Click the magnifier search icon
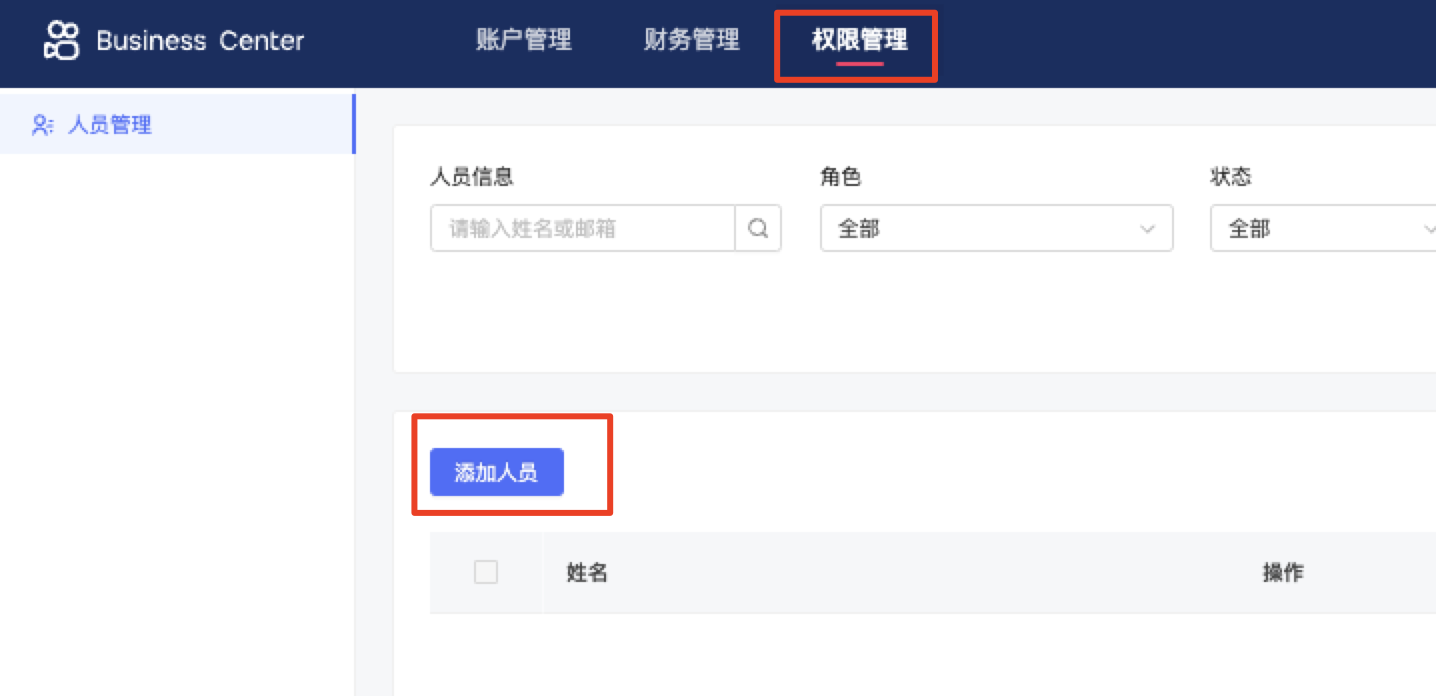The image size is (1436, 696). coord(758,229)
